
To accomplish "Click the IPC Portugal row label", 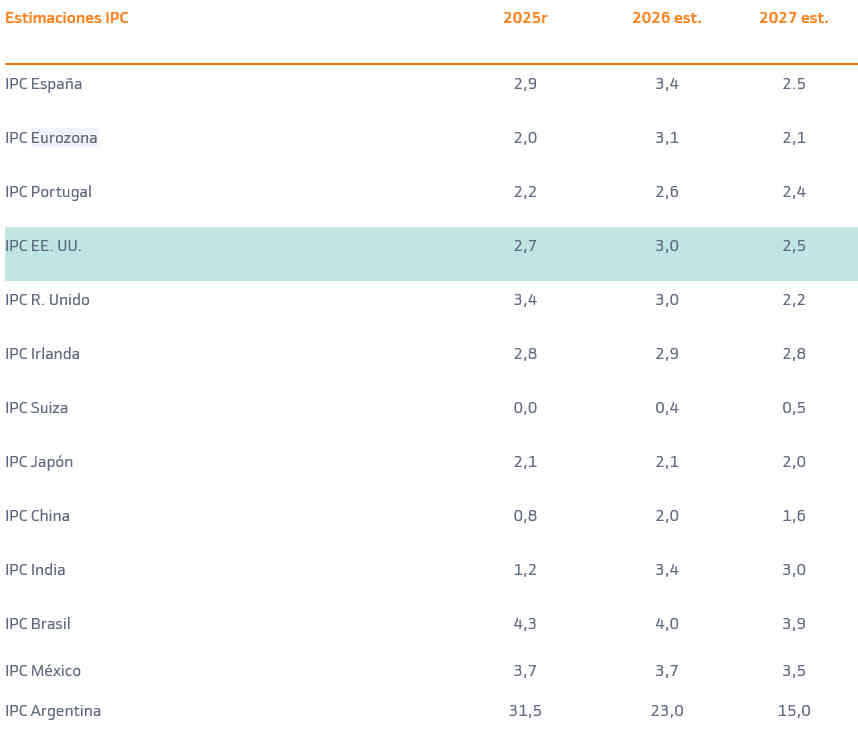I will tap(48, 192).
